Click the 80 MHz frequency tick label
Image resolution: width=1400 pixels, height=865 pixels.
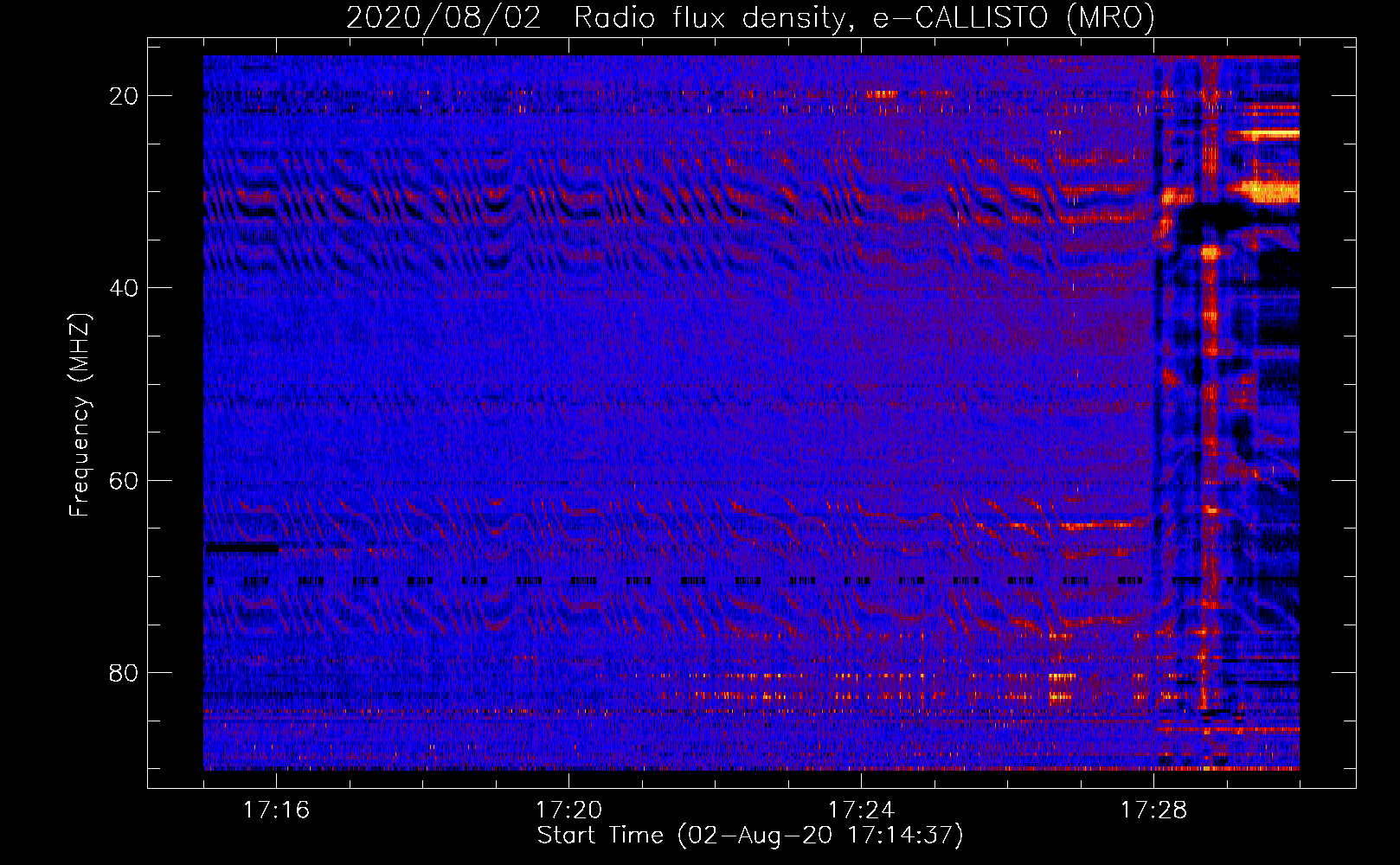pyautogui.click(x=124, y=672)
